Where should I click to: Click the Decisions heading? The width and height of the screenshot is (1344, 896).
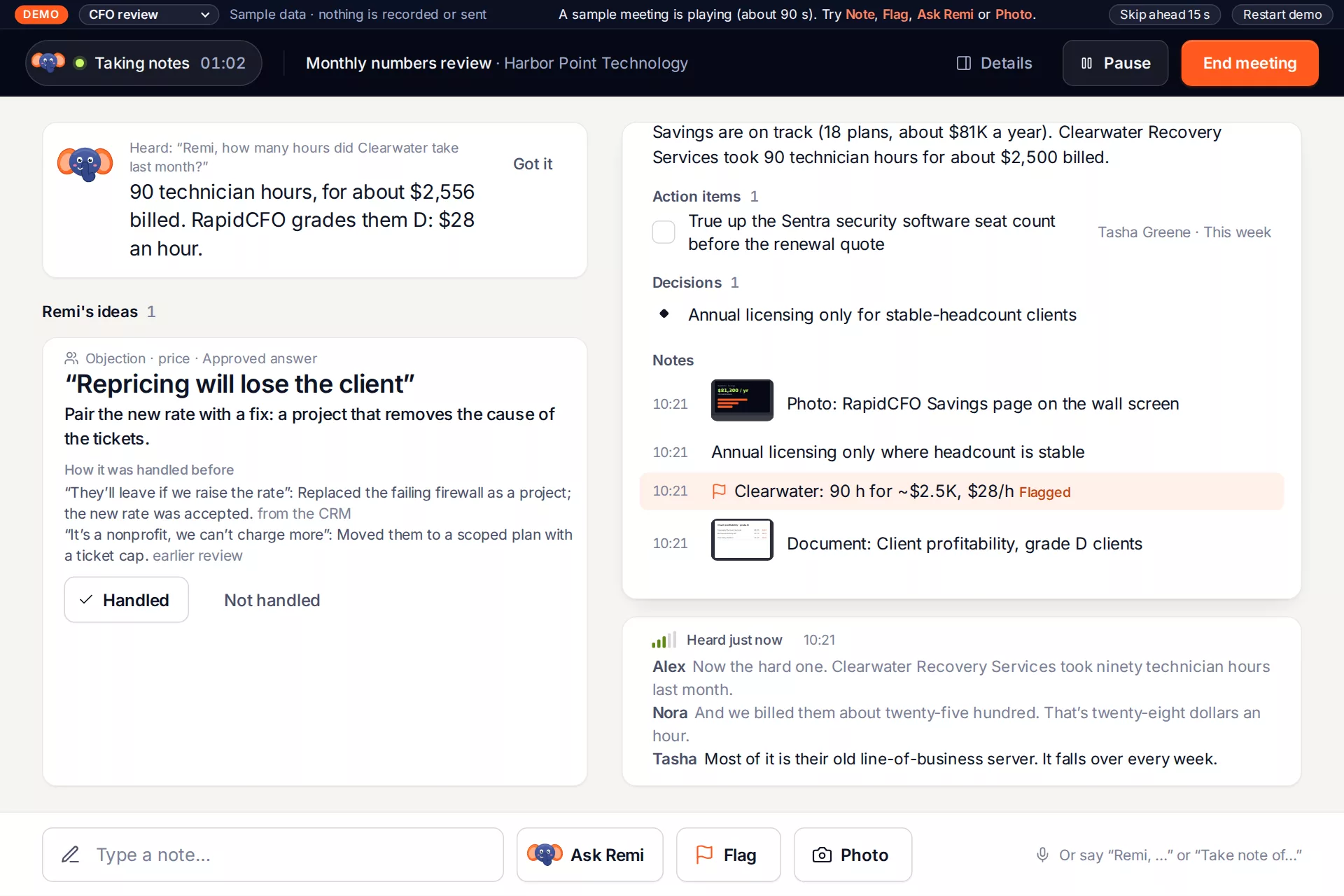pos(687,283)
